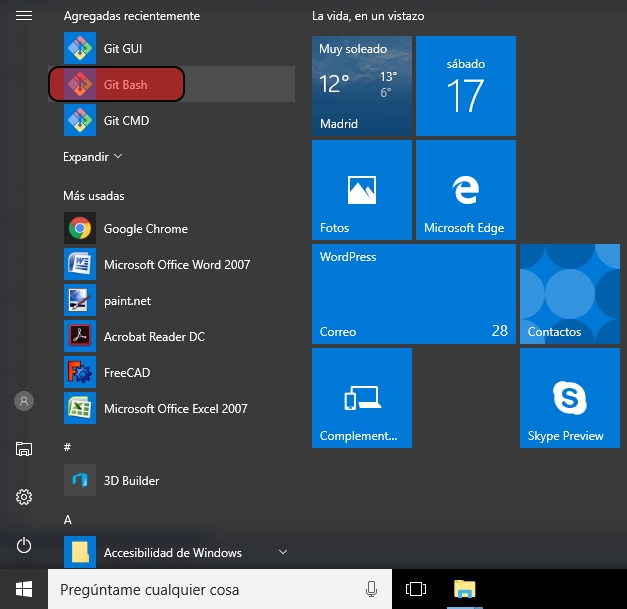Click the La vida, en un vistazo heading
The height and width of the screenshot is (609, 627).
pyautogui.click(x=368, y=16)
